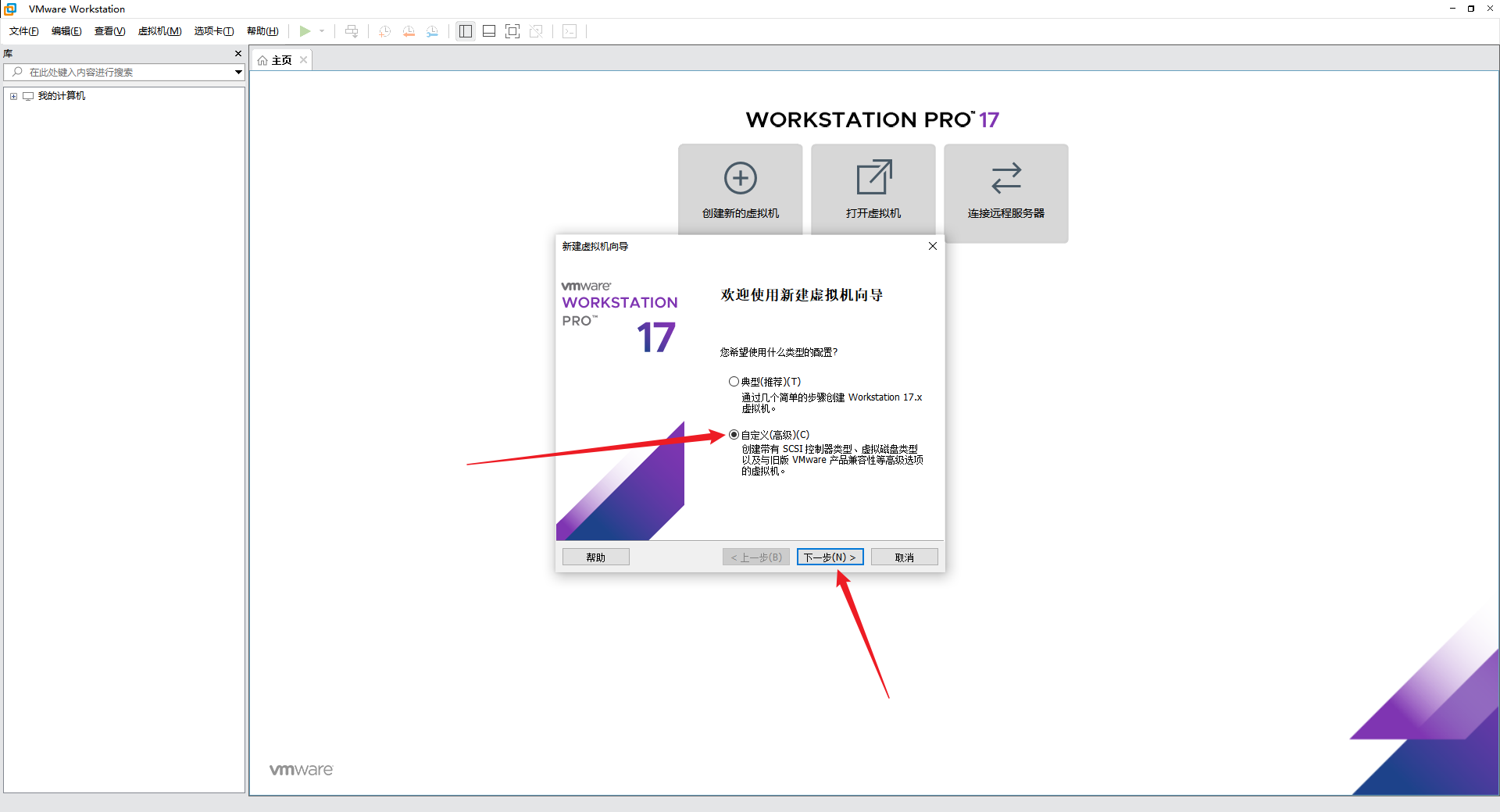Click the Unity mode toolbar icon
Screen dimensions: 1500x812
tap(536, 31)
